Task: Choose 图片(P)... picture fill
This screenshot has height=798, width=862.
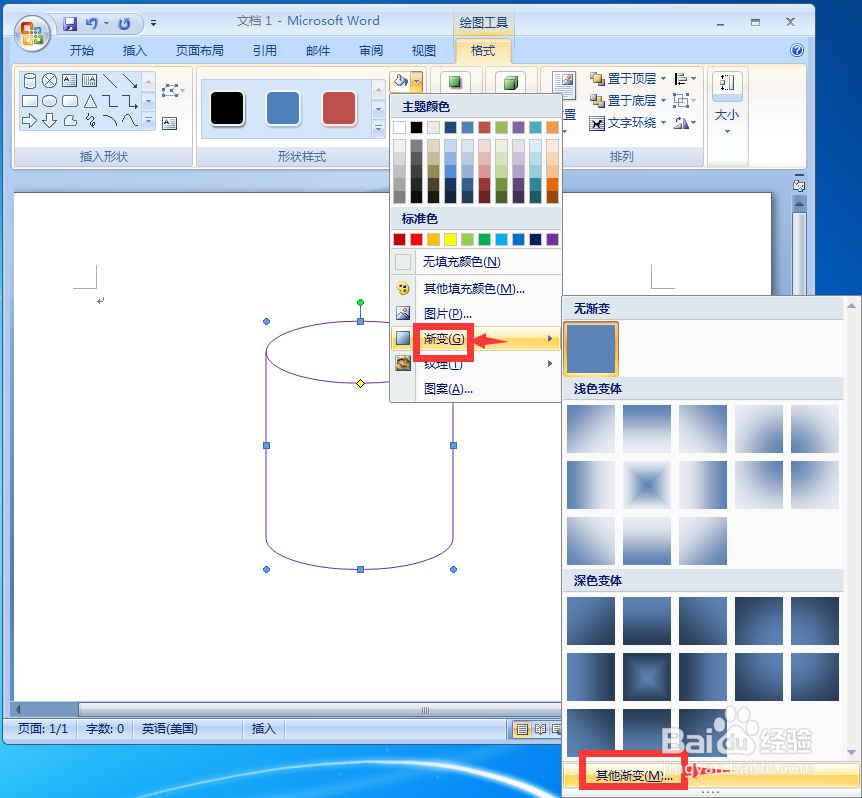Action: [476, 314]
